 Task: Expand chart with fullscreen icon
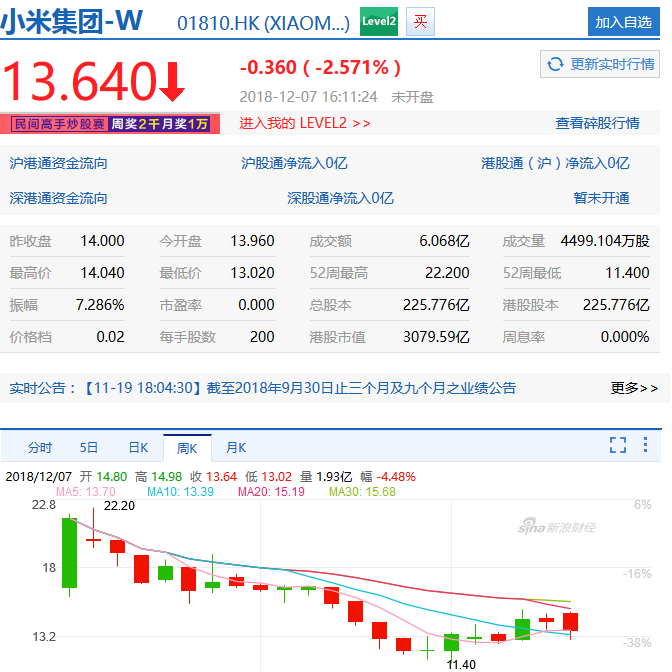tap(618, 445)
